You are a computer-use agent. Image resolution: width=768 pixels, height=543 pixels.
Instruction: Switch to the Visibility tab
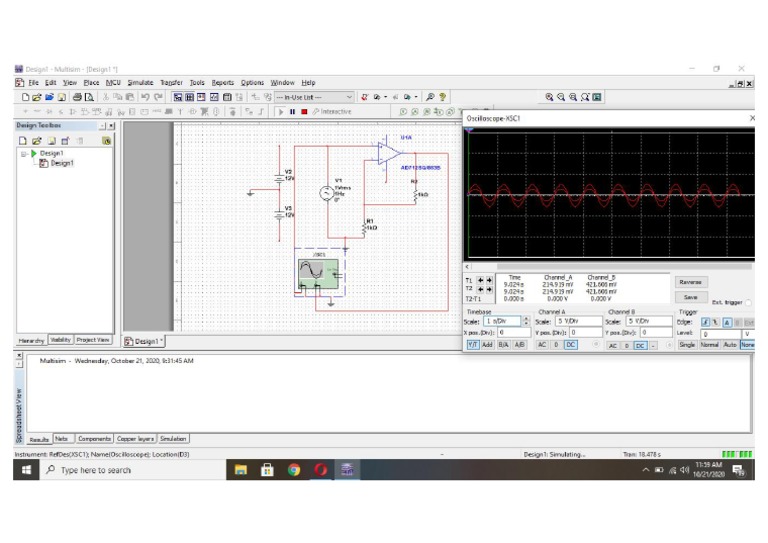click(61, 340)
